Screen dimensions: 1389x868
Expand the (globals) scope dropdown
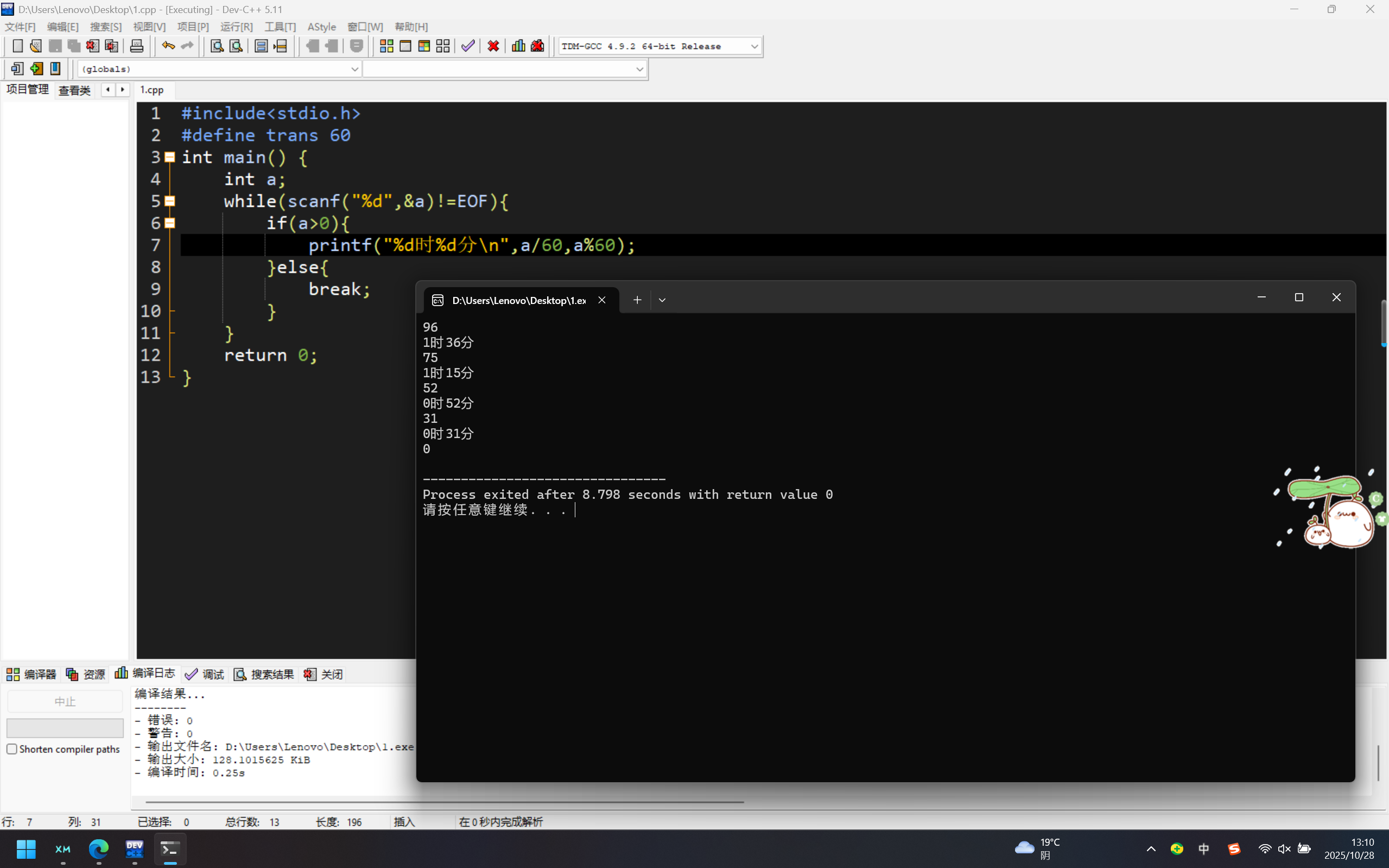pos(354,69)
